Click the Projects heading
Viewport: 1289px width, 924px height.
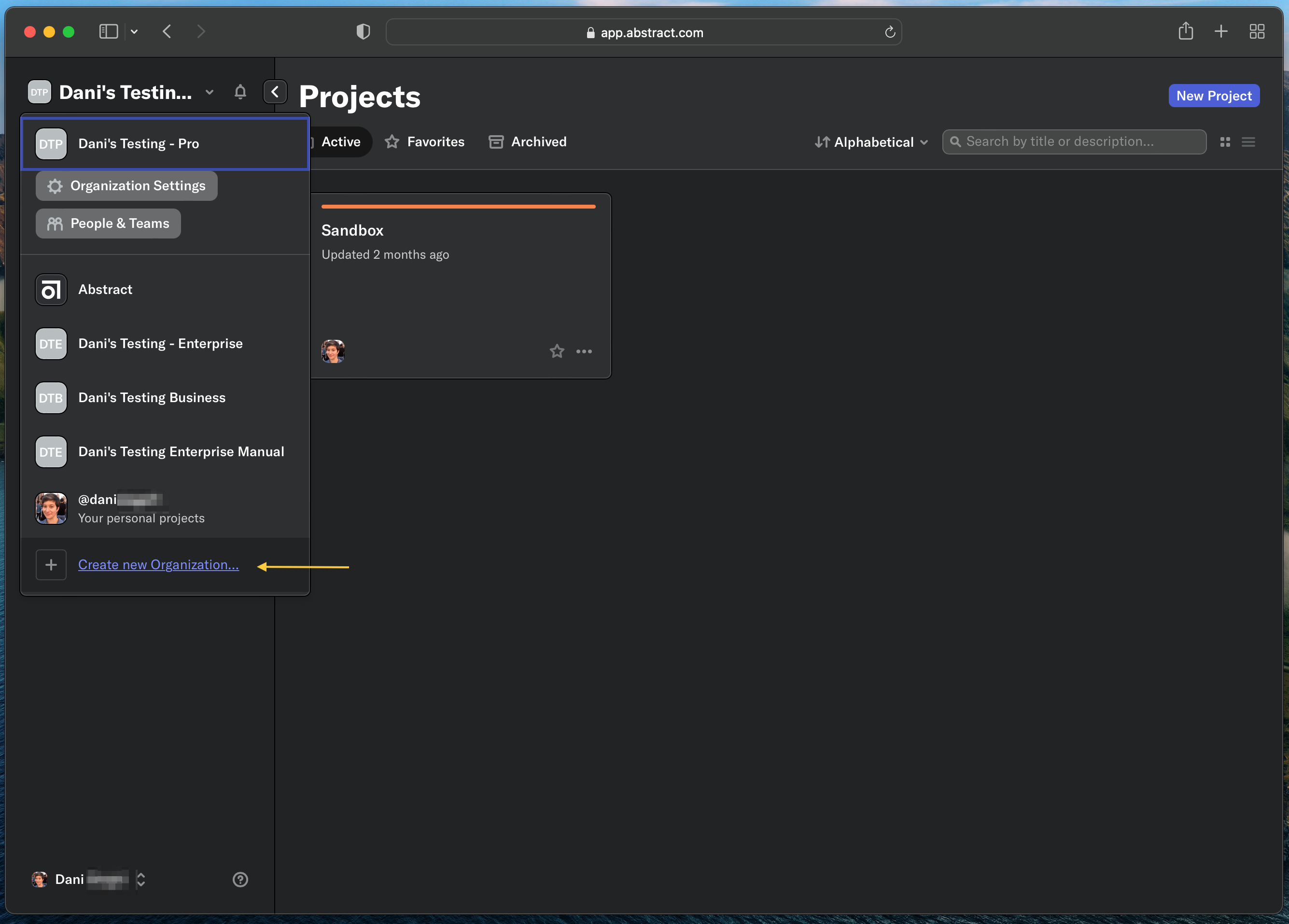pyautogui.click(x=360, y=97)
